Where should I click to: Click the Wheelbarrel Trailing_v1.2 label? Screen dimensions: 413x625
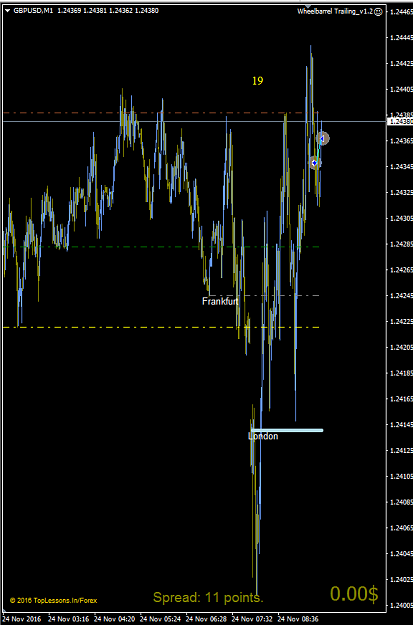click(x=335, y=12)
